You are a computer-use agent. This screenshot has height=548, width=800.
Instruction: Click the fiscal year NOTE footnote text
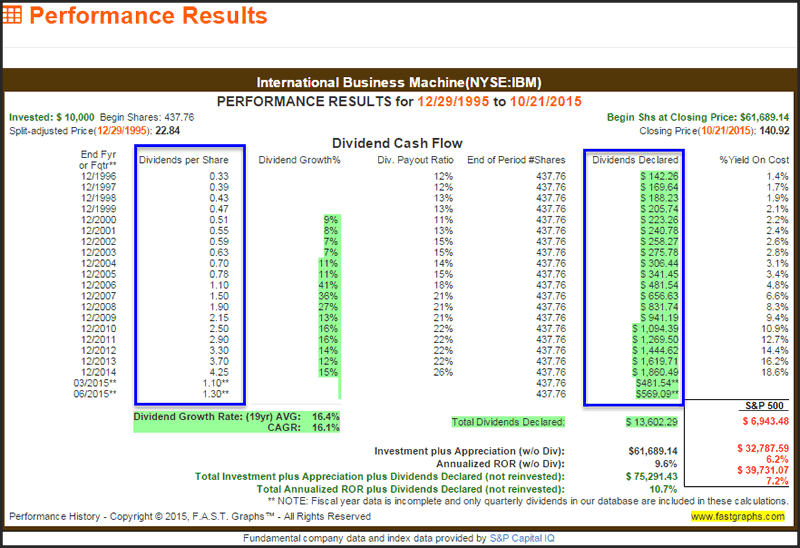tap(528, 501)
